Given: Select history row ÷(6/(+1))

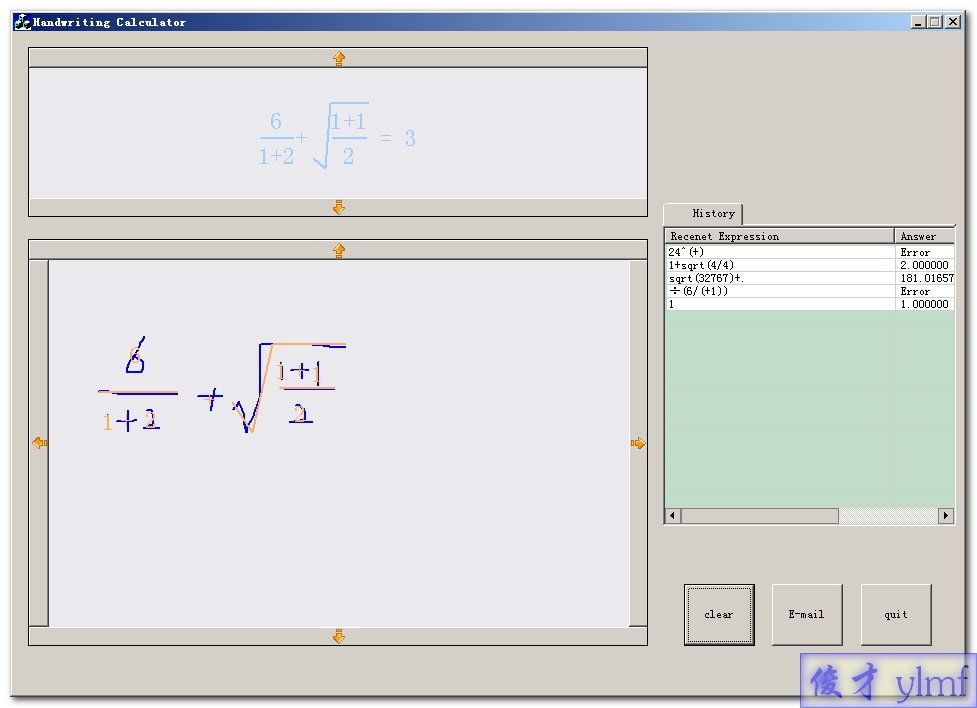Looking at the screenshot, I should coord(810,291).
